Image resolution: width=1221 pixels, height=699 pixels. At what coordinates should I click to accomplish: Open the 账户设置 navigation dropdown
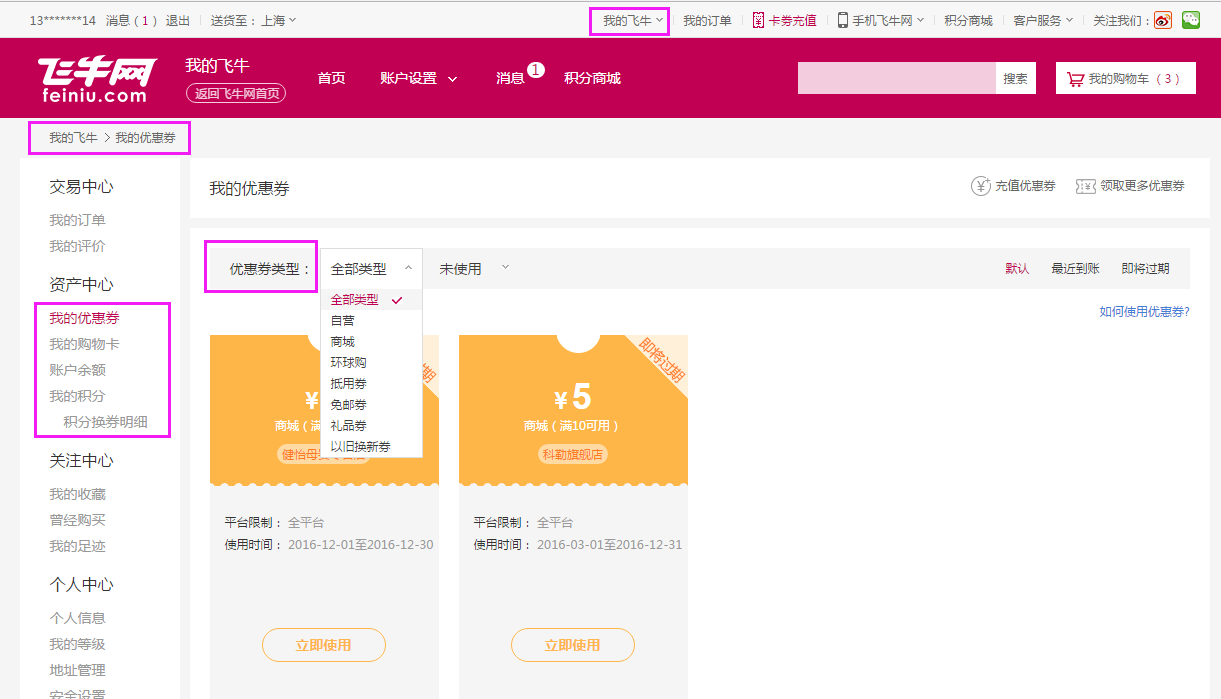pyautogui.click(x=419, y=78)
